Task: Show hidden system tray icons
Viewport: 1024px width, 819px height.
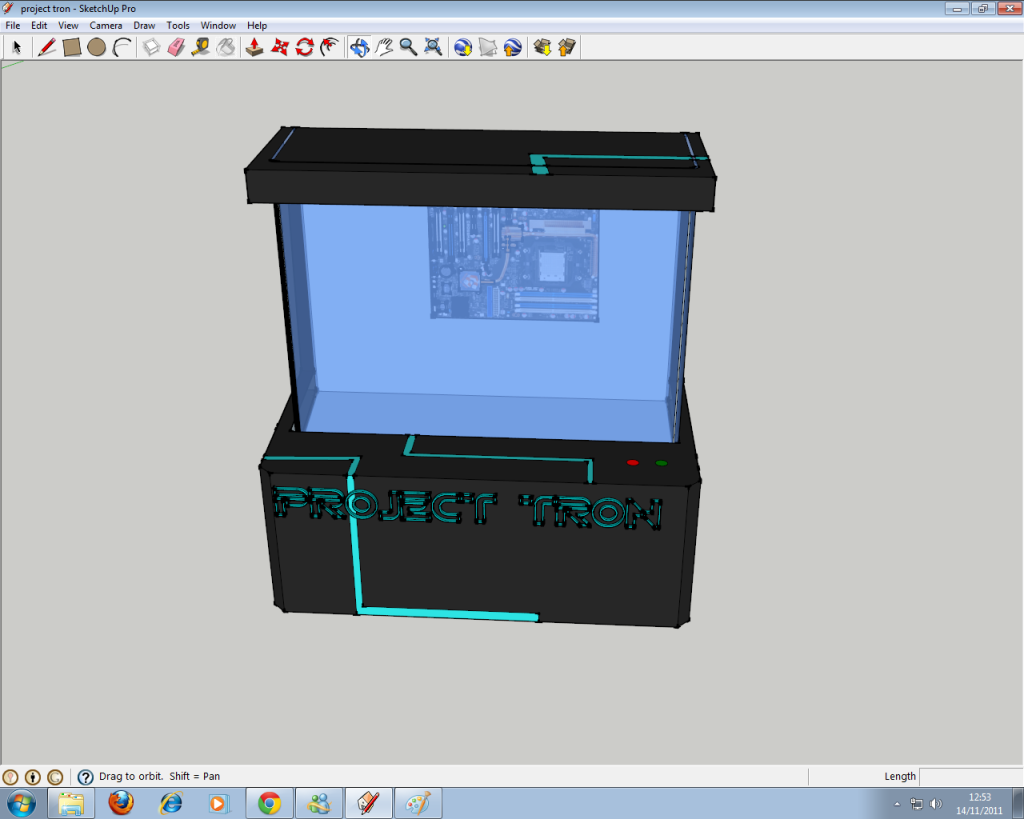Action: (896, 803)
